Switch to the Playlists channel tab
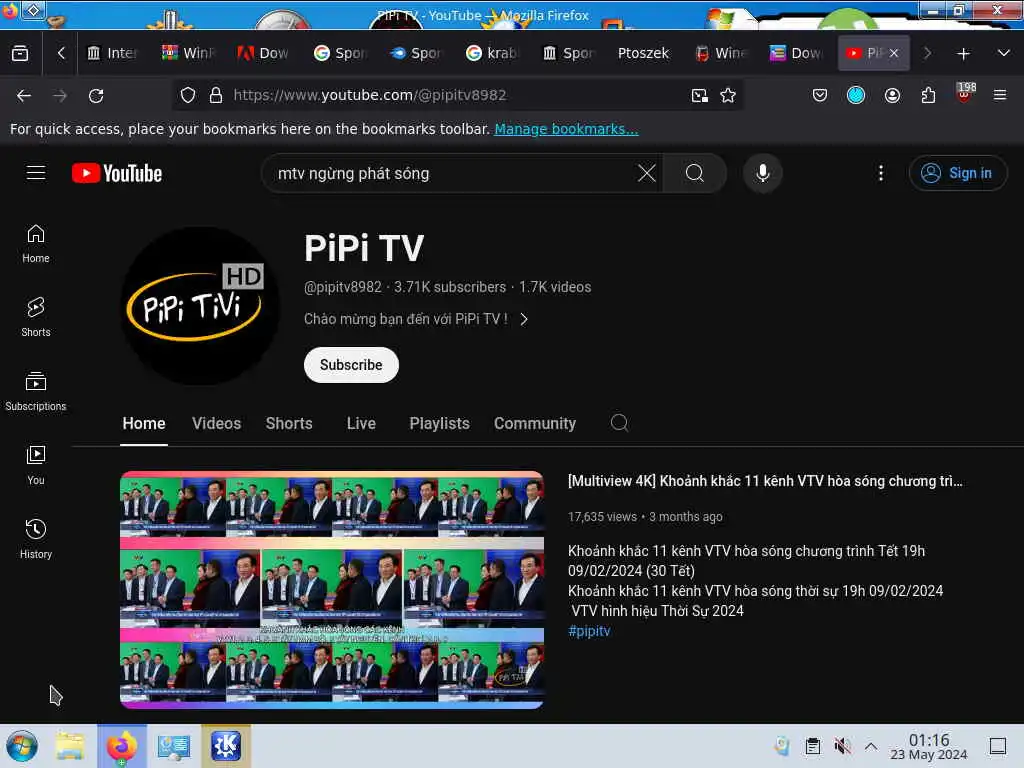1024x768 pixels. click(440, 423)
